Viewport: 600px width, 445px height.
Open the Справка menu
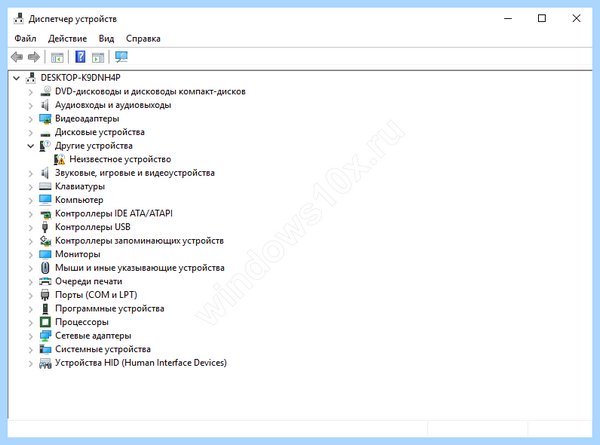(143, 39)
